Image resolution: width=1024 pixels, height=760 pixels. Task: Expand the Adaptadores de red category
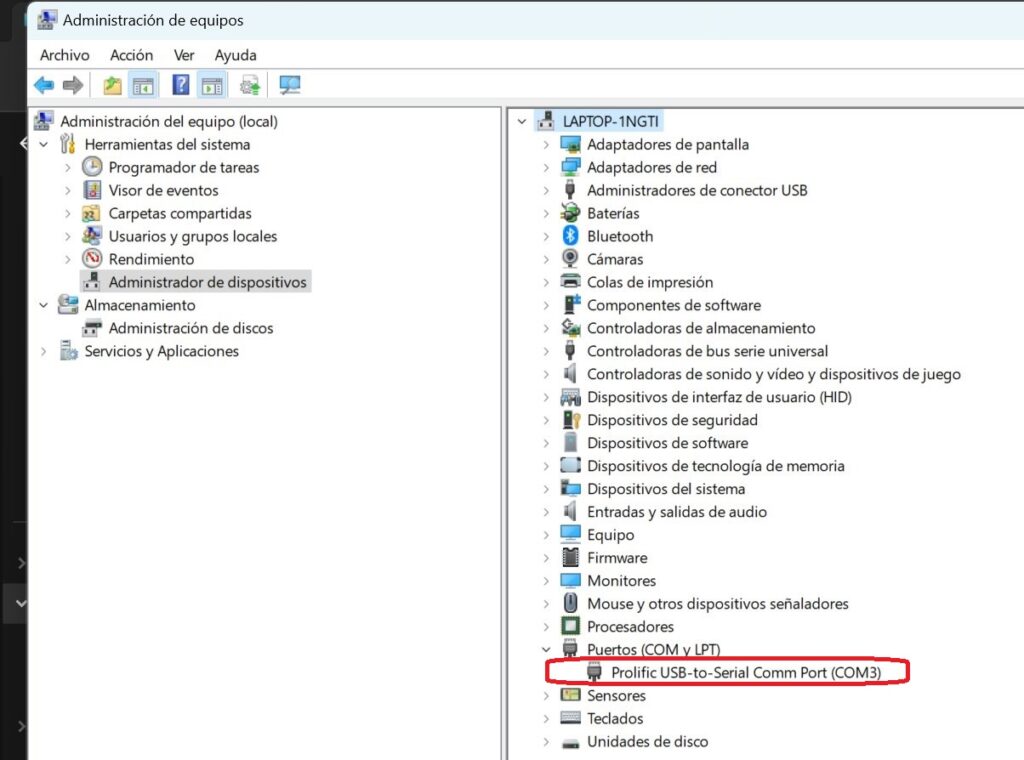[x=546, y=167]
